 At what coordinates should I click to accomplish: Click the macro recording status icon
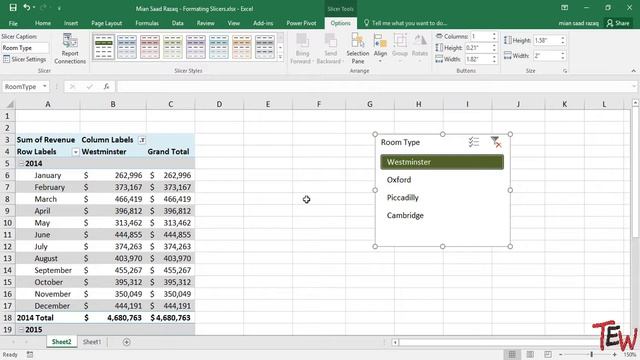tap(30, 355)
